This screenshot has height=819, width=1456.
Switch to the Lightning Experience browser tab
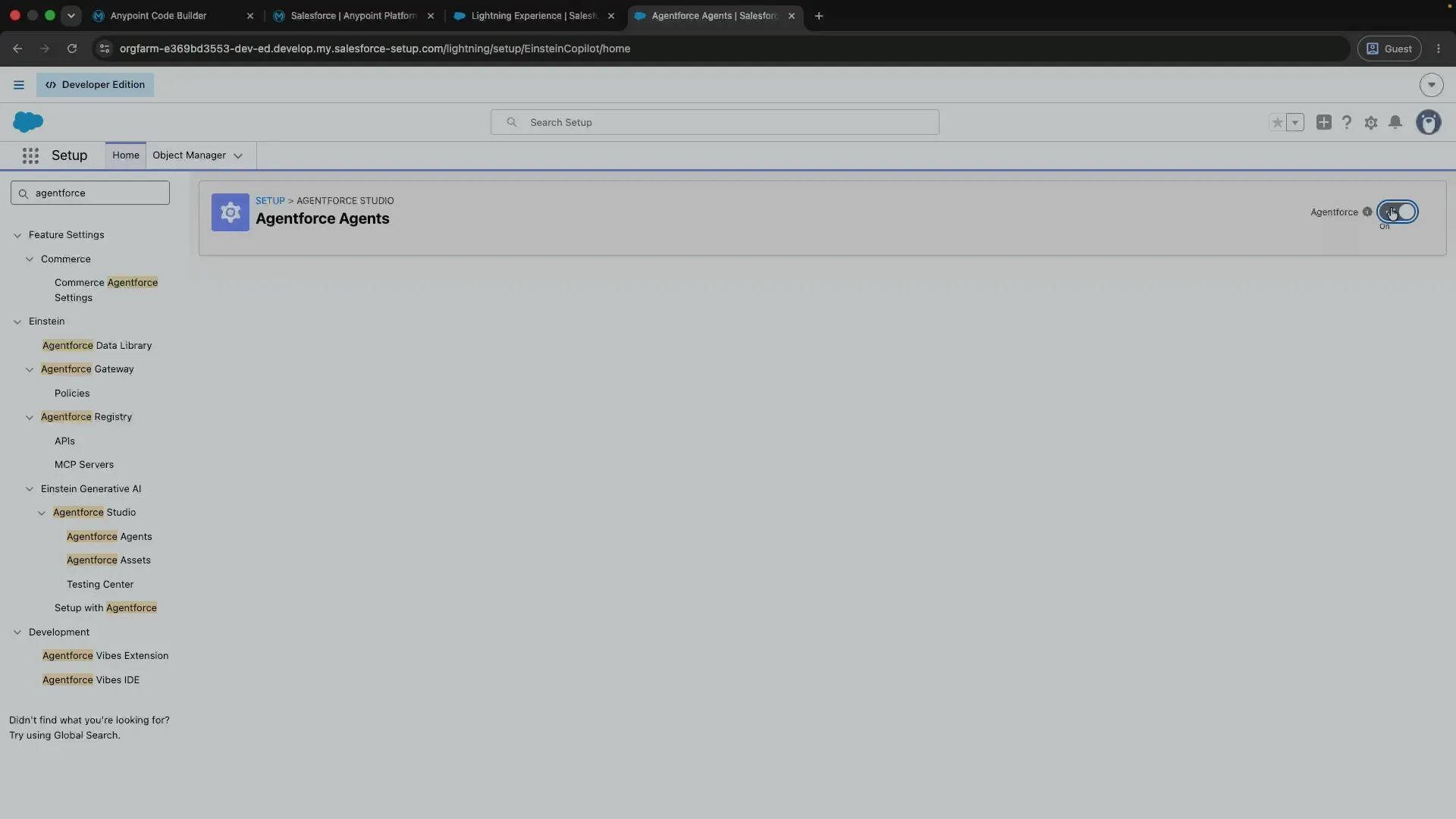click(534, 15)
